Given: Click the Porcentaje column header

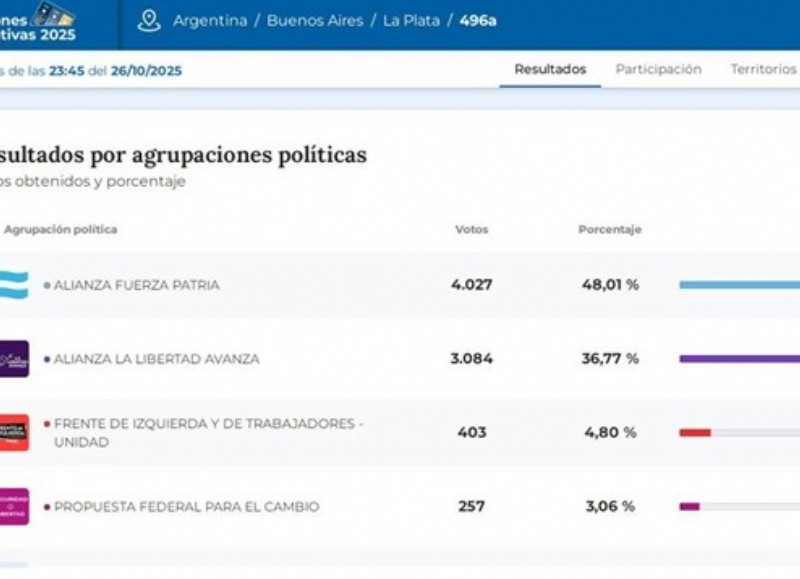Looking at the screenshot, I should 609,230.
